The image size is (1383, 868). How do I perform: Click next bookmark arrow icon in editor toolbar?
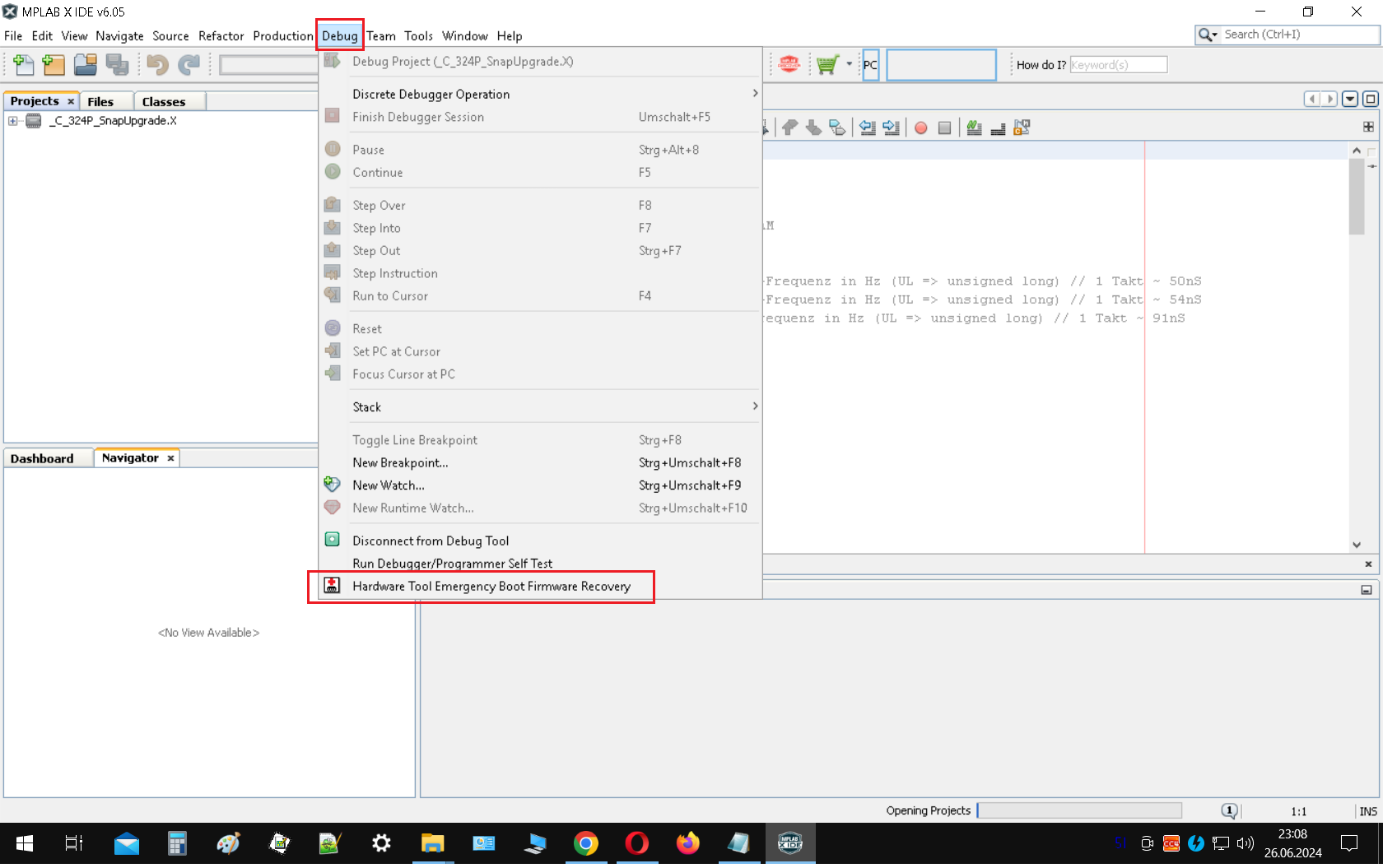click(813, 128)
